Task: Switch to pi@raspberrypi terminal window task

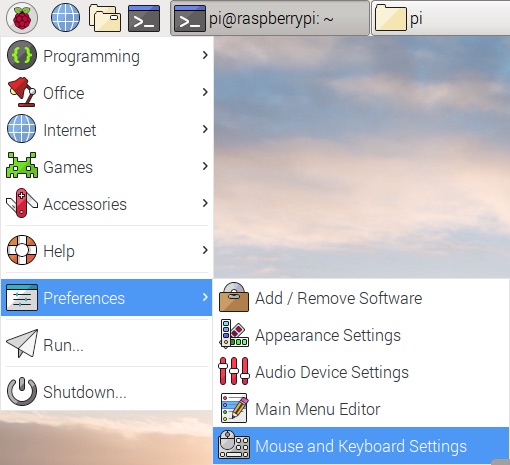Action: coord(270,18)
